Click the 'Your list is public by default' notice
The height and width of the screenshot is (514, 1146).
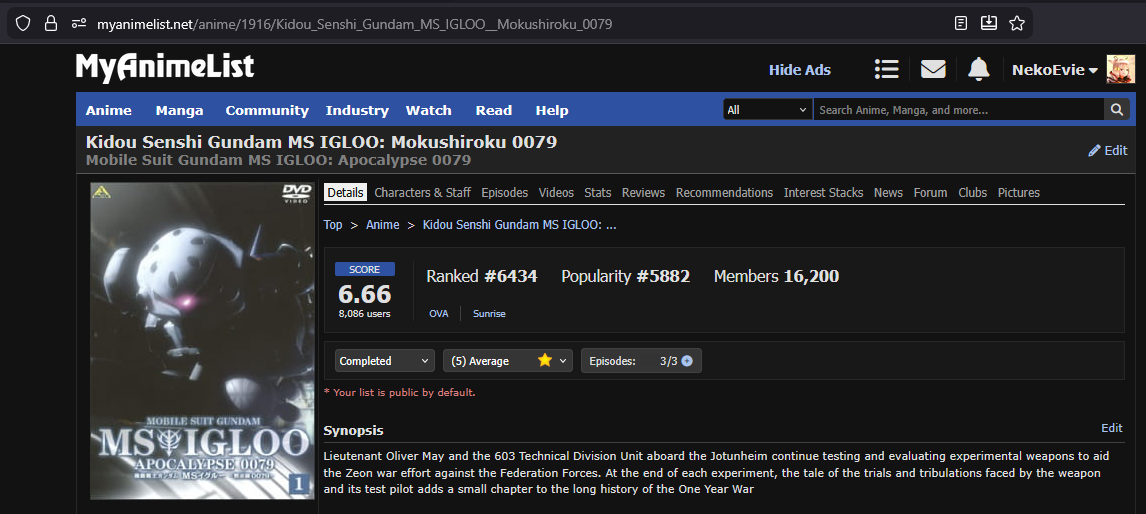[400, 393]
